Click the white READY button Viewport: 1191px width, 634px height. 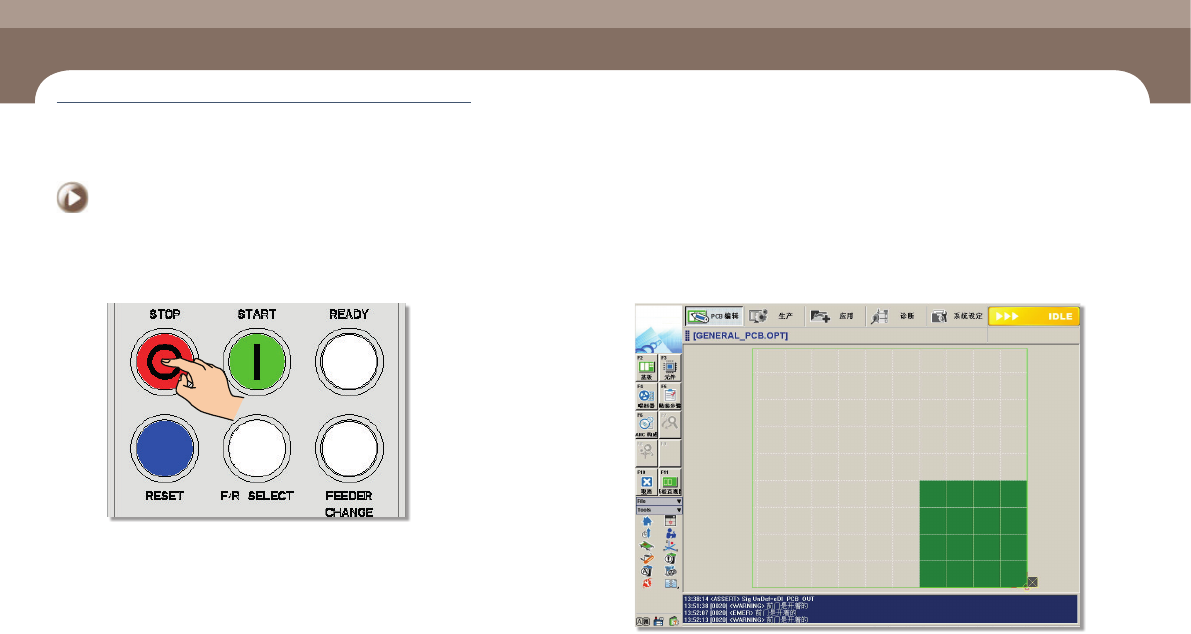coord(349,361)
